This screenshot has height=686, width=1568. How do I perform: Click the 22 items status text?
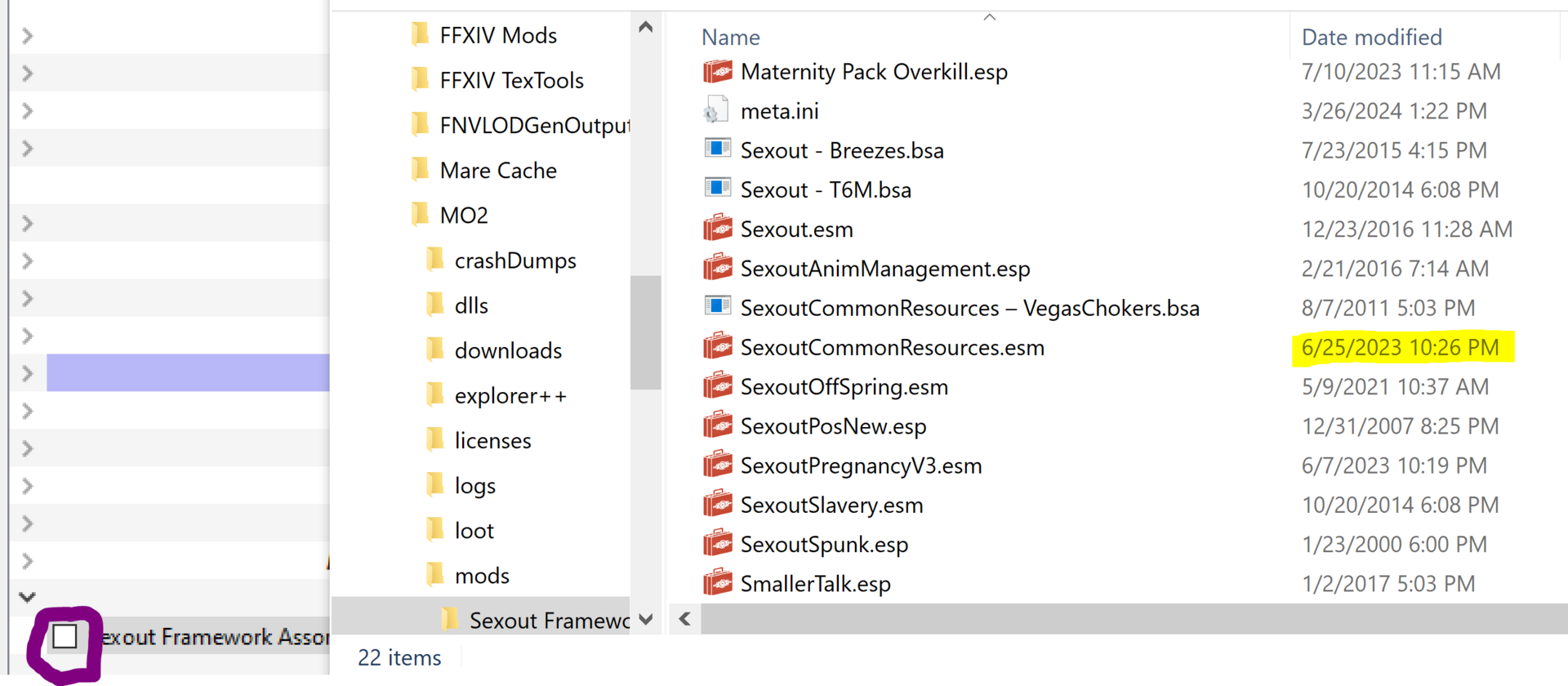point(399,657)
